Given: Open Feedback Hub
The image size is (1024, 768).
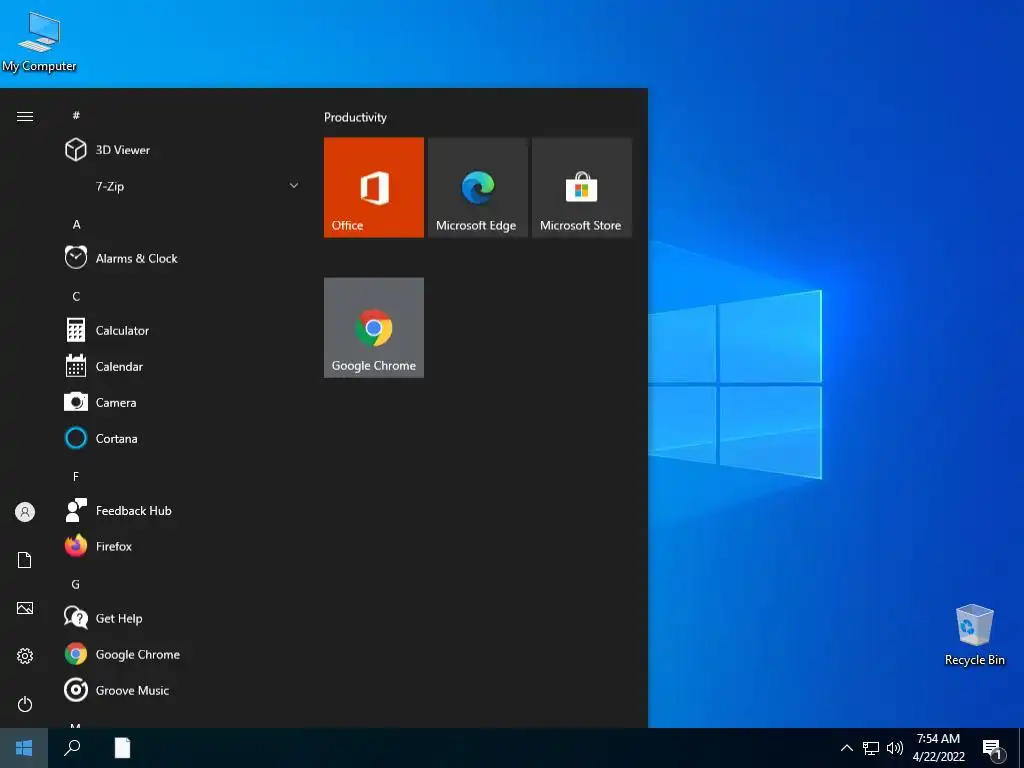Looking at the screenshot, I should [183, 511].
